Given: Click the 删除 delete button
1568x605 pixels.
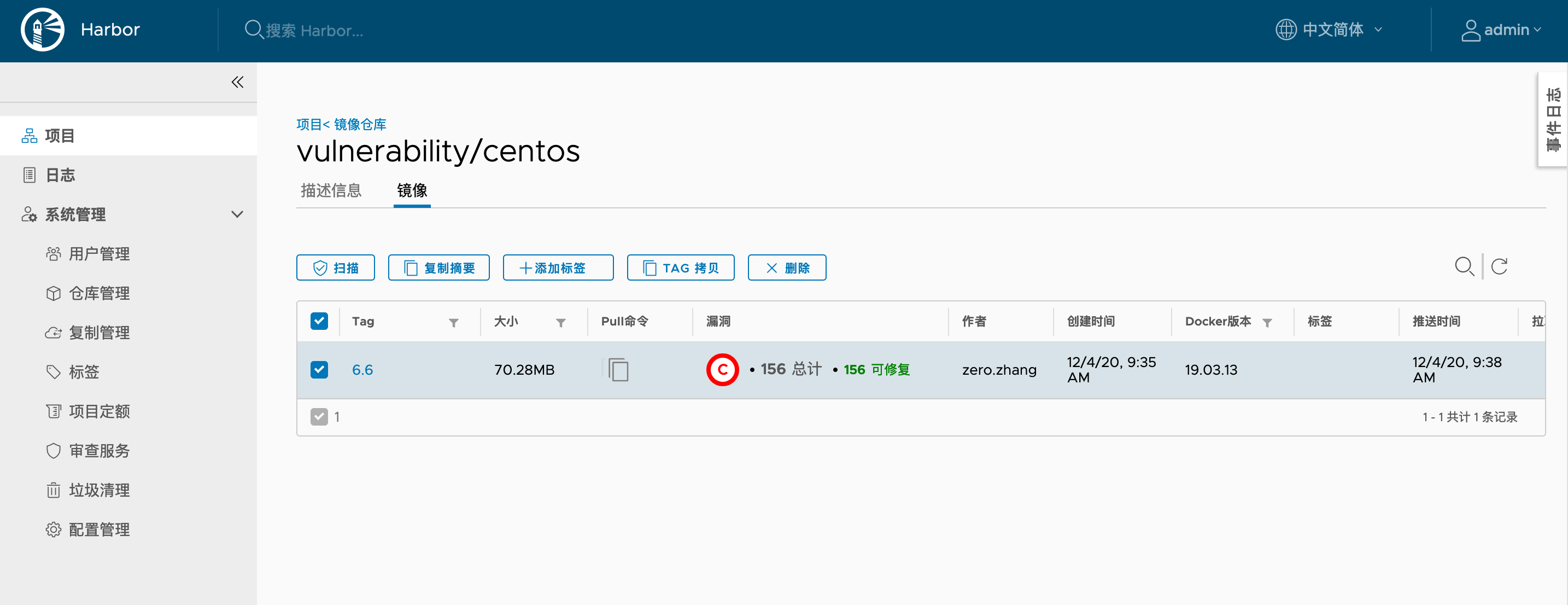Looking at the screenshot, I should [787, 267].
